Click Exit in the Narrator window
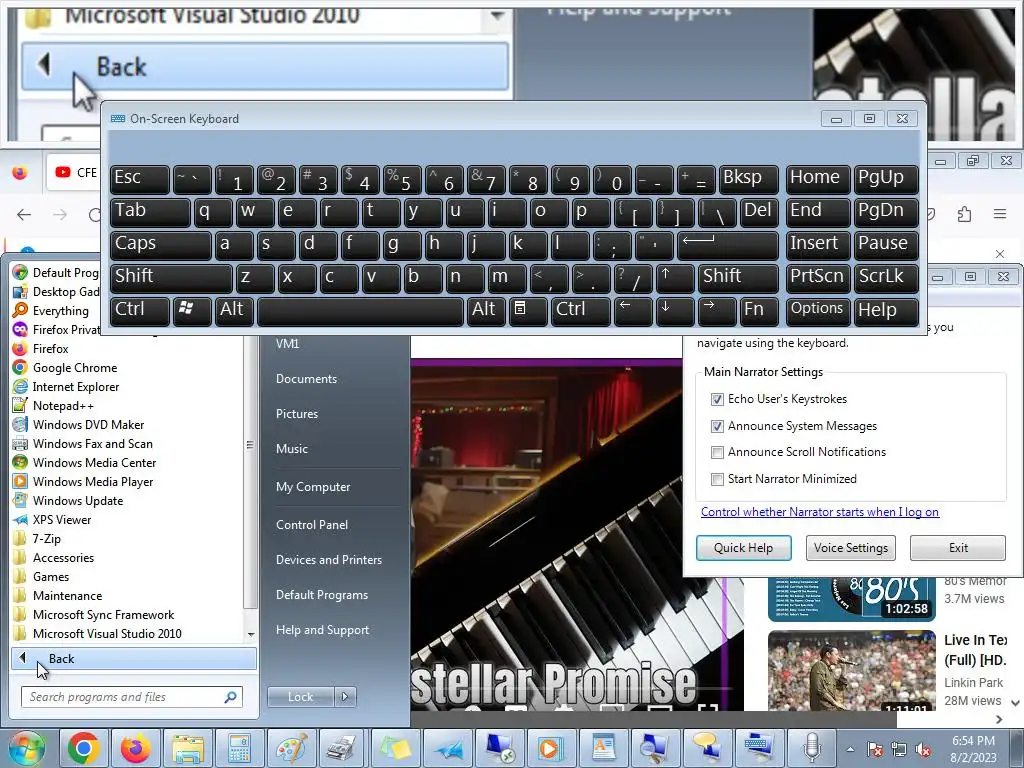Screen dimensions: 1024x768 pyautogui.click(x=958, y=548)
